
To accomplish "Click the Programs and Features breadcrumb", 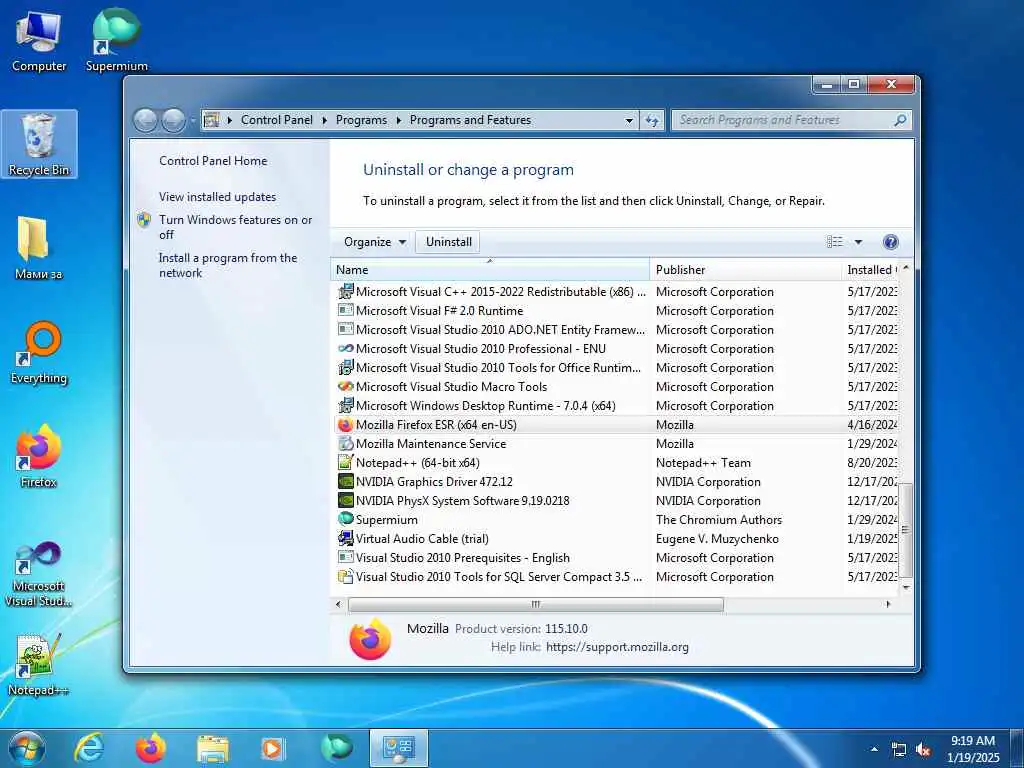I will pyautogui.click(x=470, y=120).
